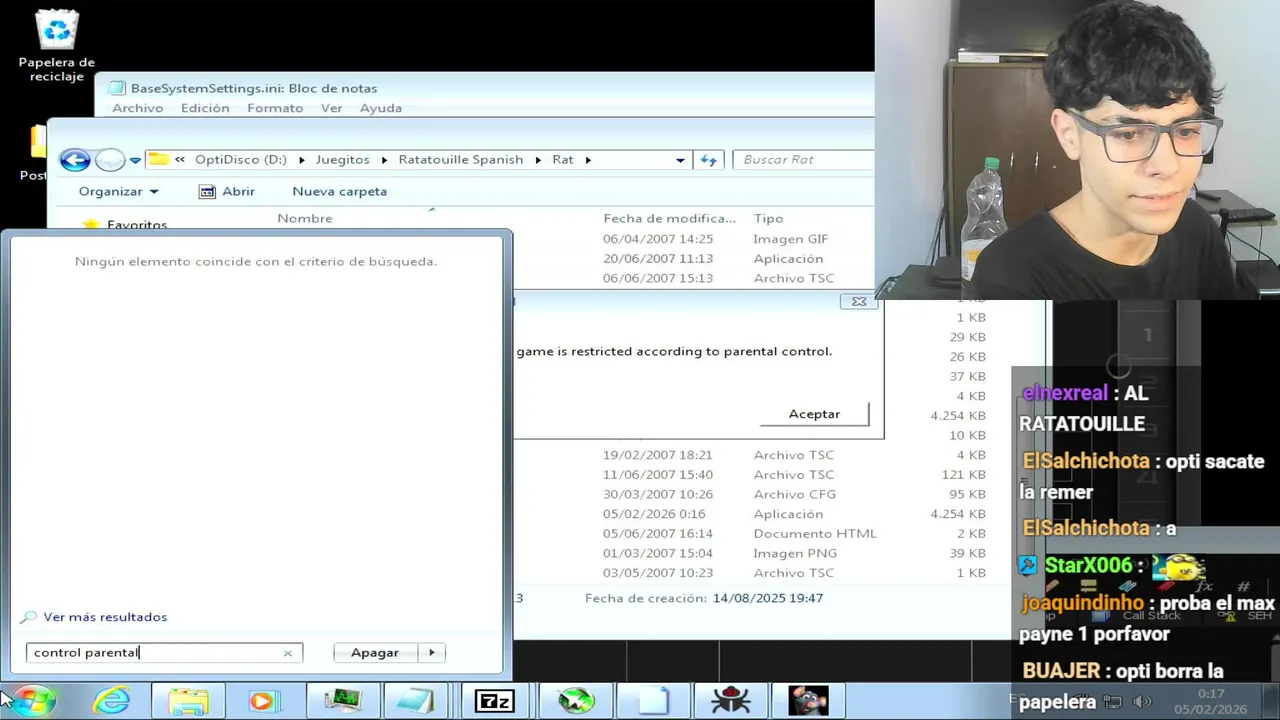
Task: Sort by the Nombre column header
Action: click(x=305, y=218)
